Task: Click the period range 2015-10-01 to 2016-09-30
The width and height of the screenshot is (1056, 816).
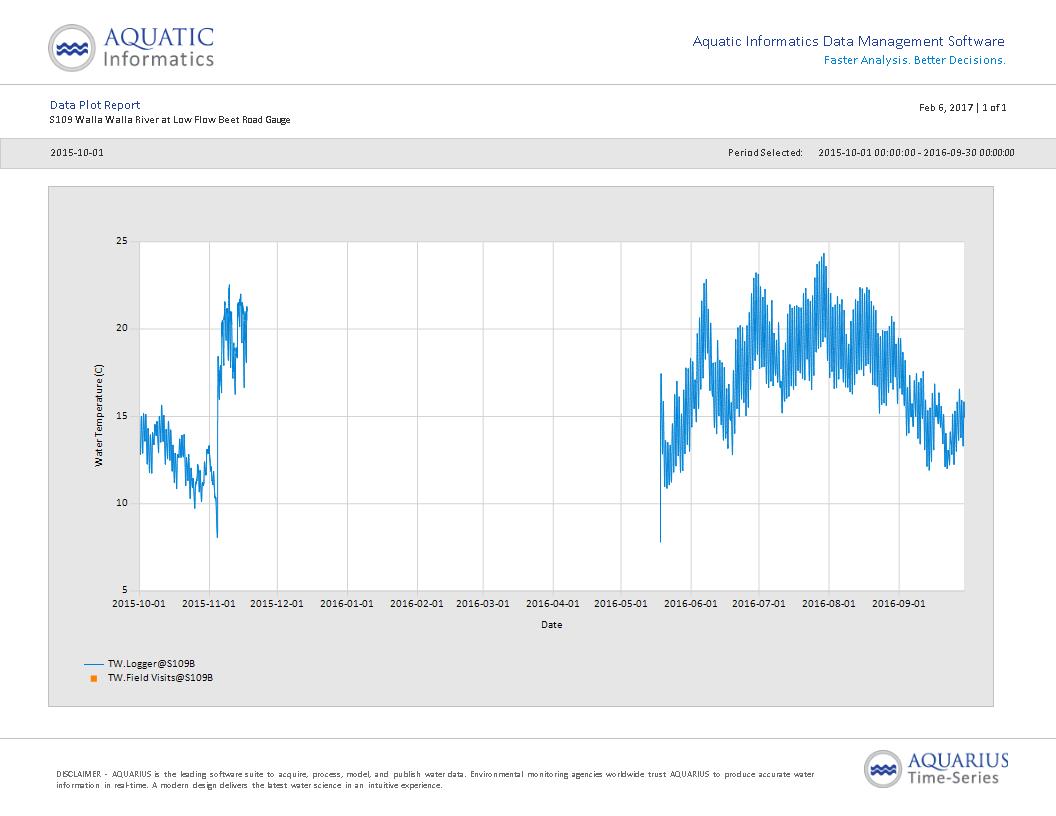Action: 916,153
